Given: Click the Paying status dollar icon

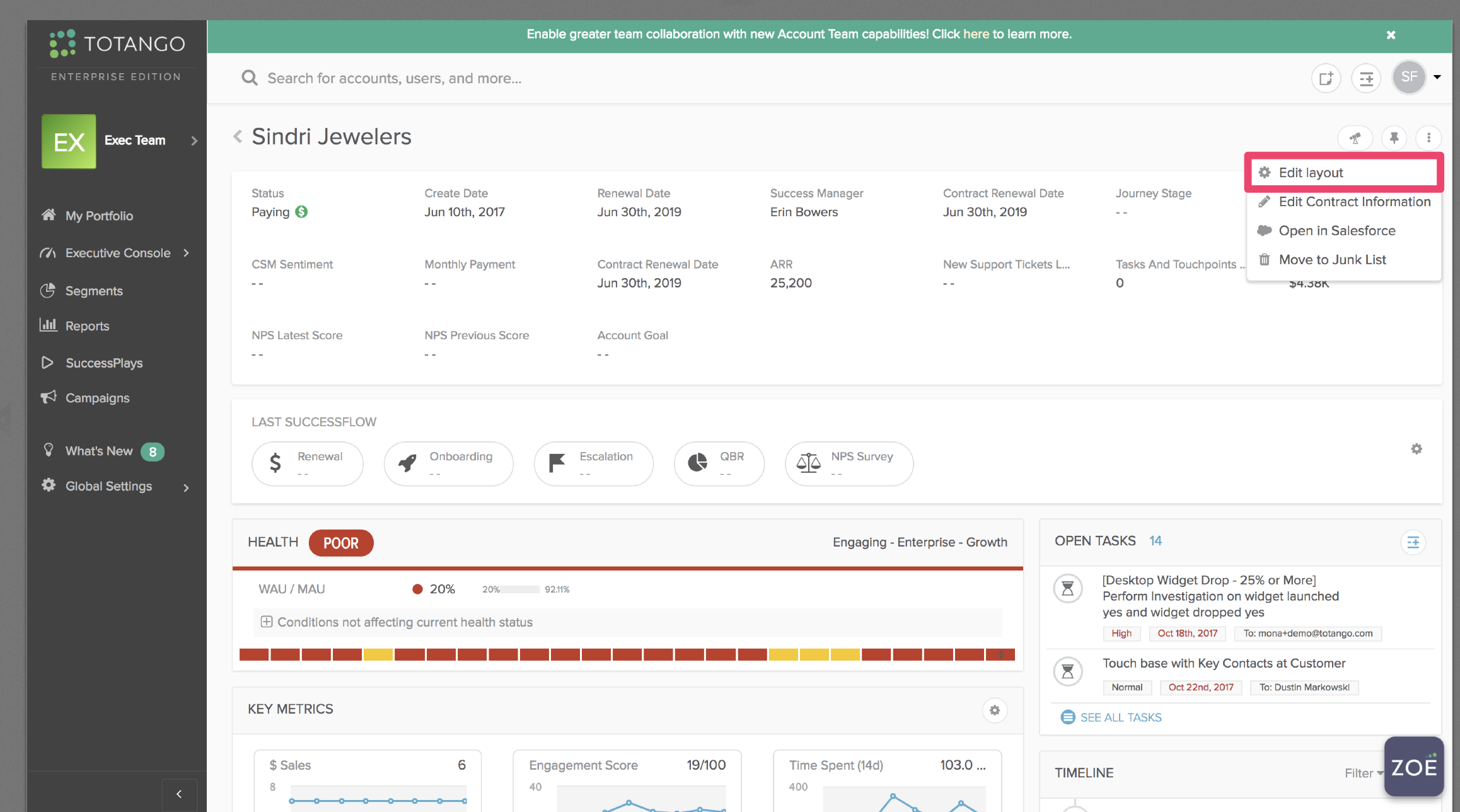Looking at the screenshot, I should click(302, 212).
